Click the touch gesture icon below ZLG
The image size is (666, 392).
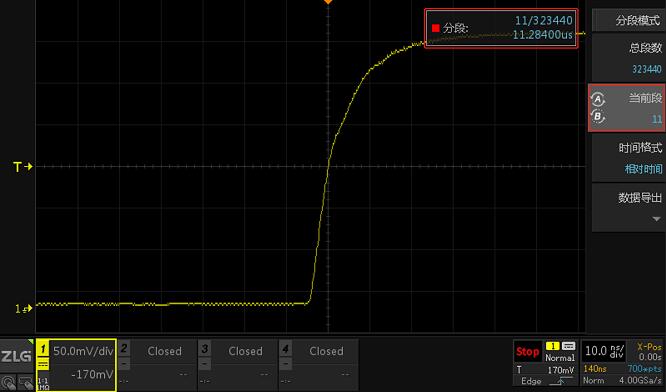tap(7, 383)
